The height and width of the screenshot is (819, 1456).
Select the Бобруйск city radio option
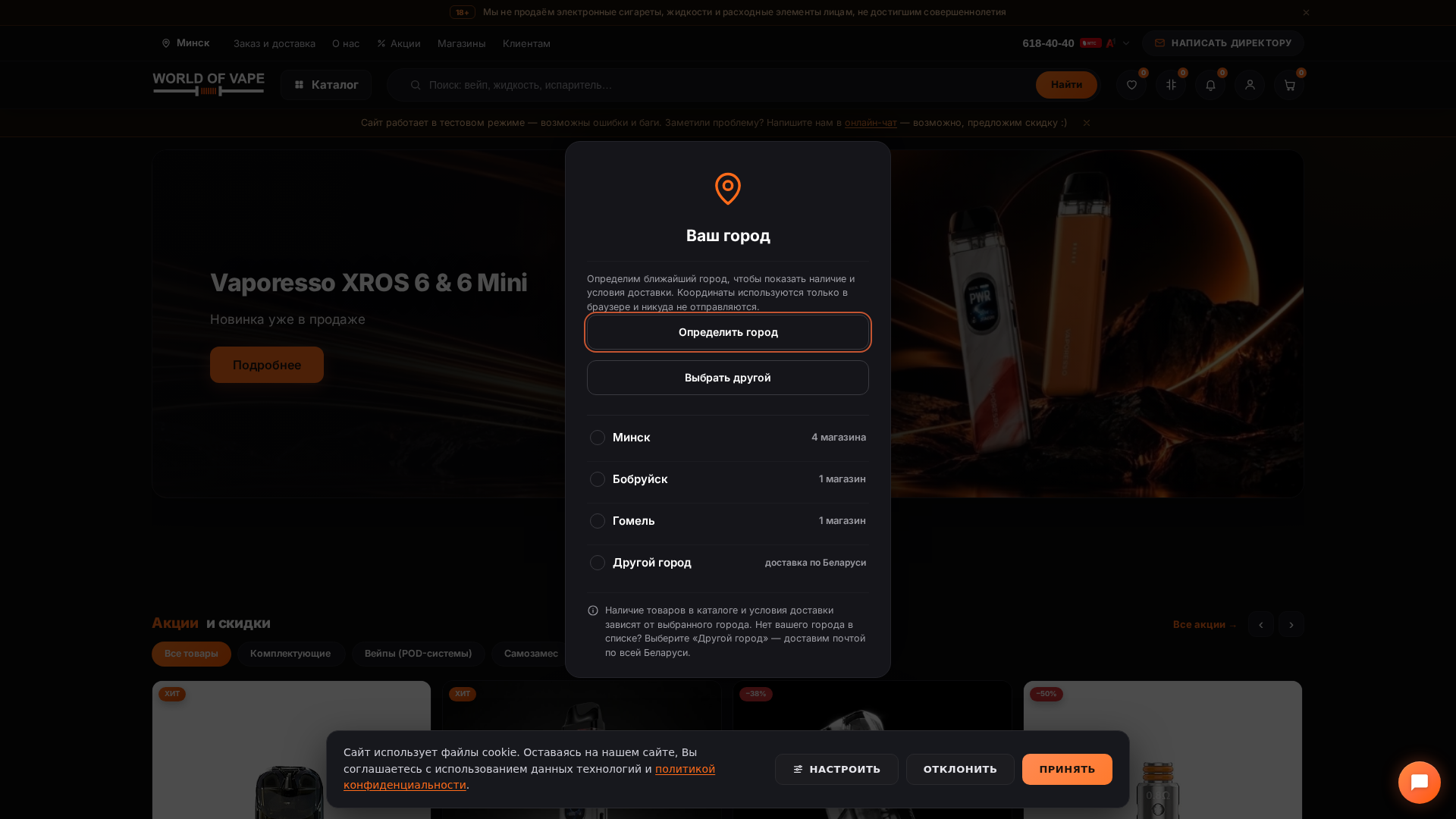click(x=598, y=479)
